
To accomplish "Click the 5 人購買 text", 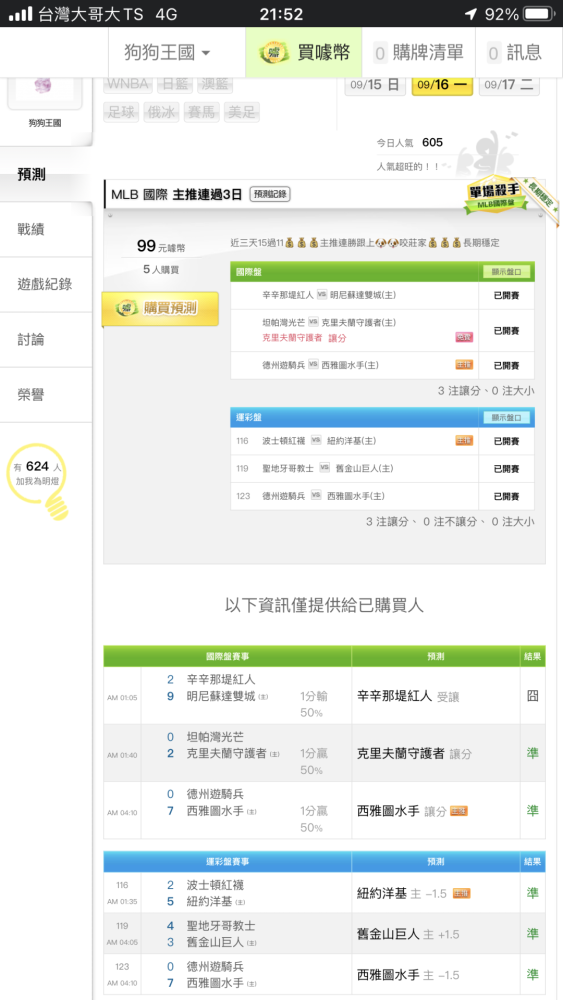I will click(x=161, y=270).
